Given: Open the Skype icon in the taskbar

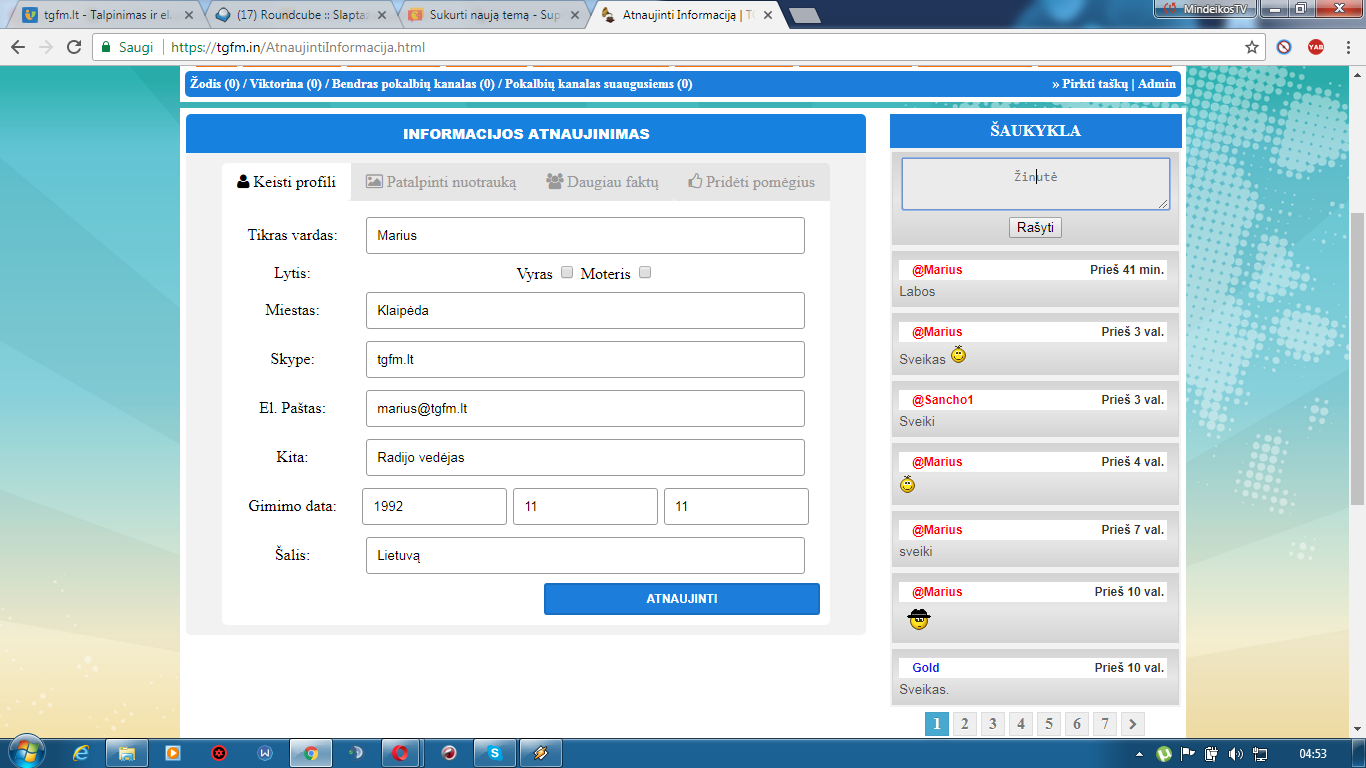Looking at the screenshot, I should 495,753.
